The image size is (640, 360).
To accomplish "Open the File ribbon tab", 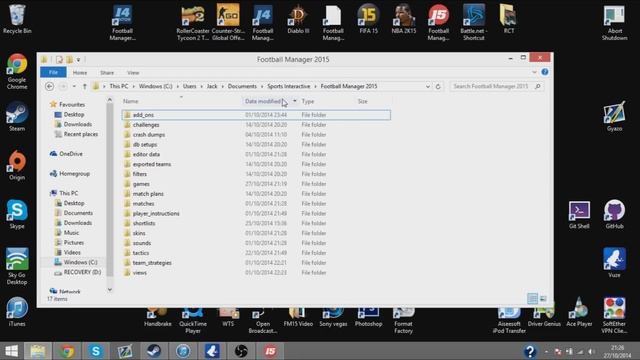I will tap(53, 73).
